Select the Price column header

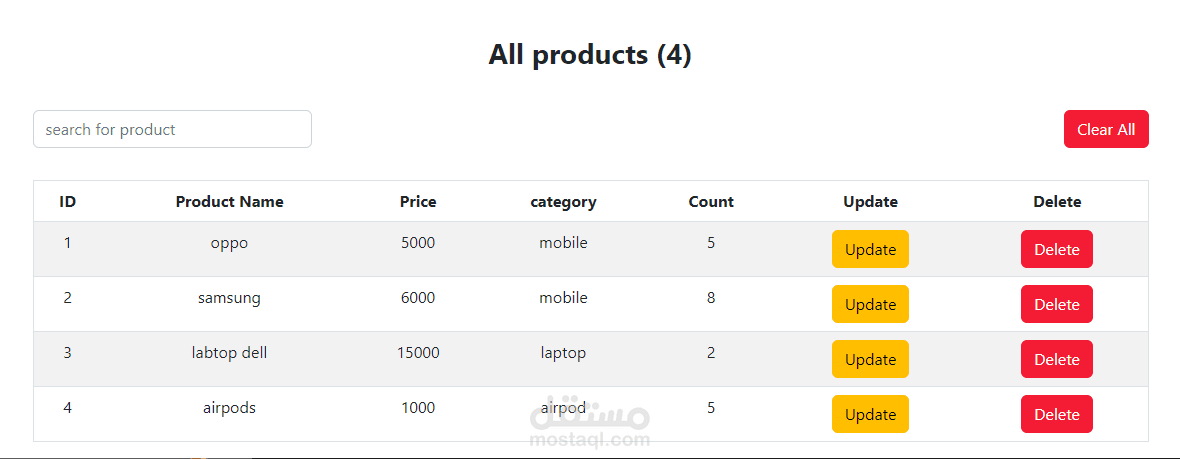point(418,202)
